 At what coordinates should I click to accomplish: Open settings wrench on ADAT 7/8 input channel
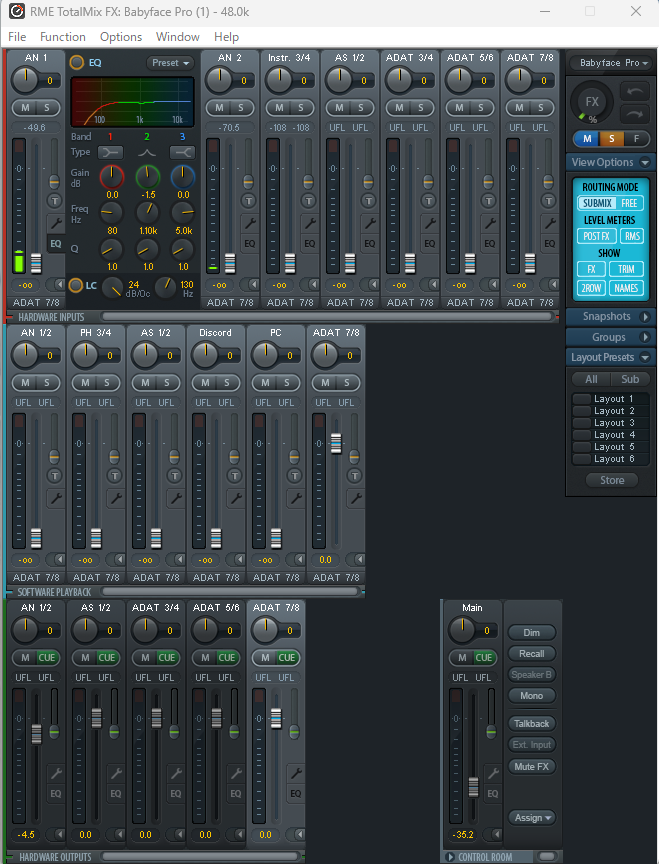point(549,223)
